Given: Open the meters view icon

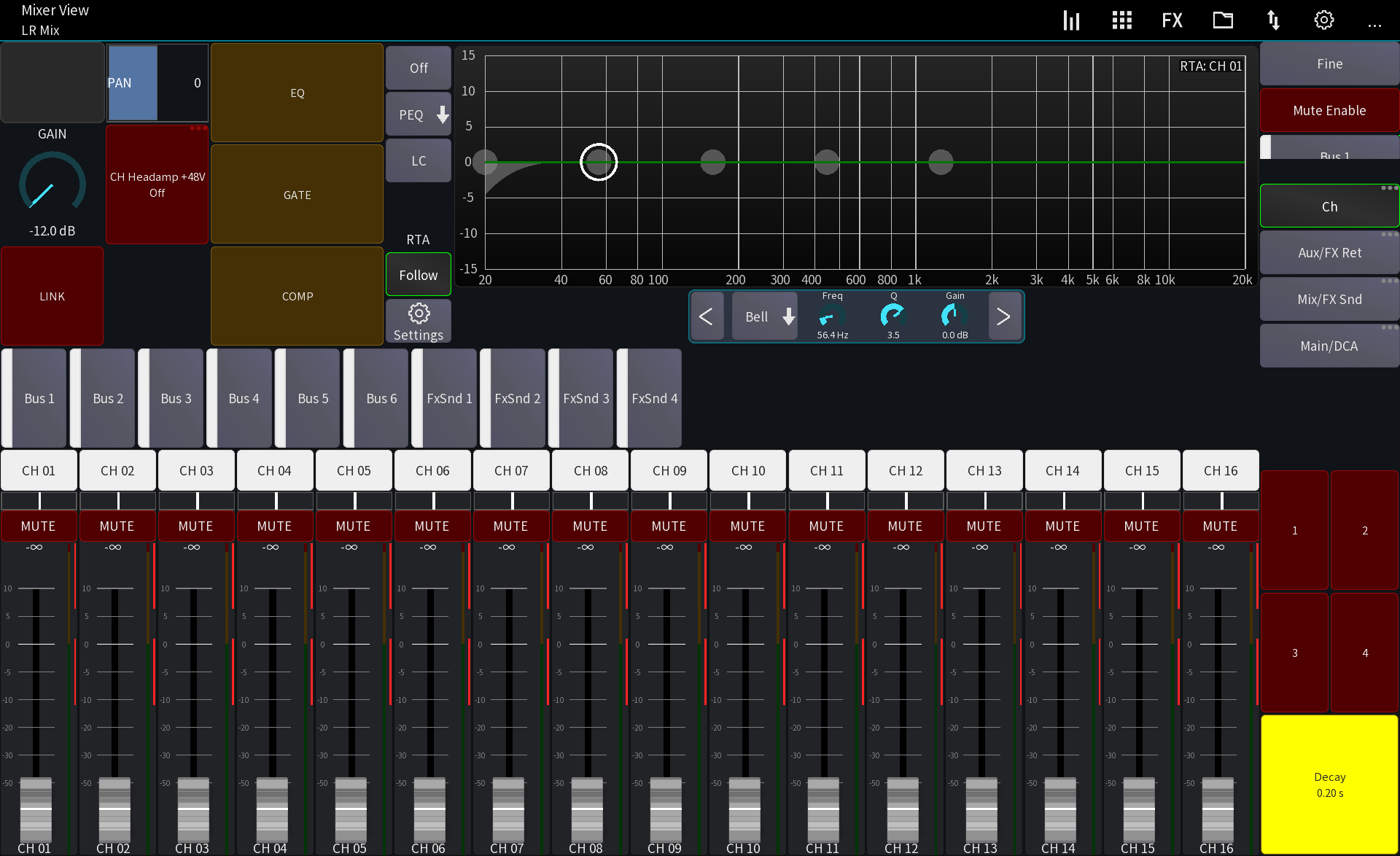Looking at the screenshot, I should pos(1070,20).
